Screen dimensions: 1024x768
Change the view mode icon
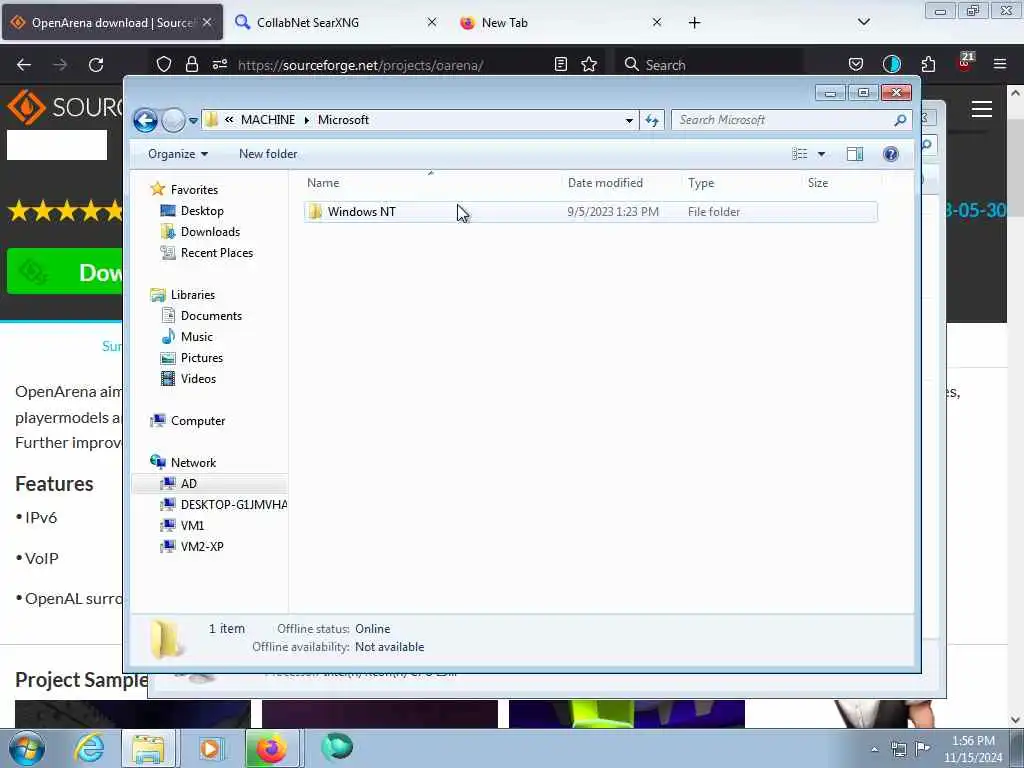[799, 154]
